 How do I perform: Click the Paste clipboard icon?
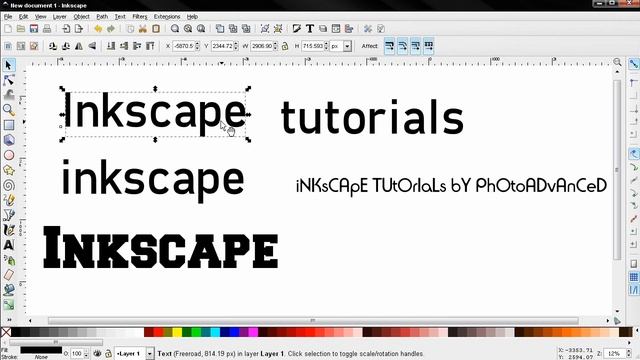(156, 29)
